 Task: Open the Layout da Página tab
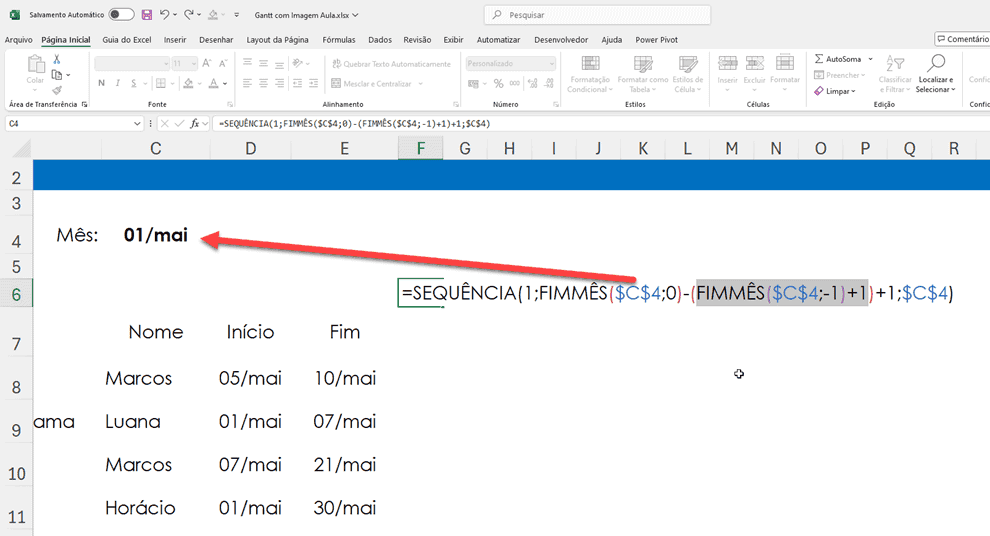[277, 40]
